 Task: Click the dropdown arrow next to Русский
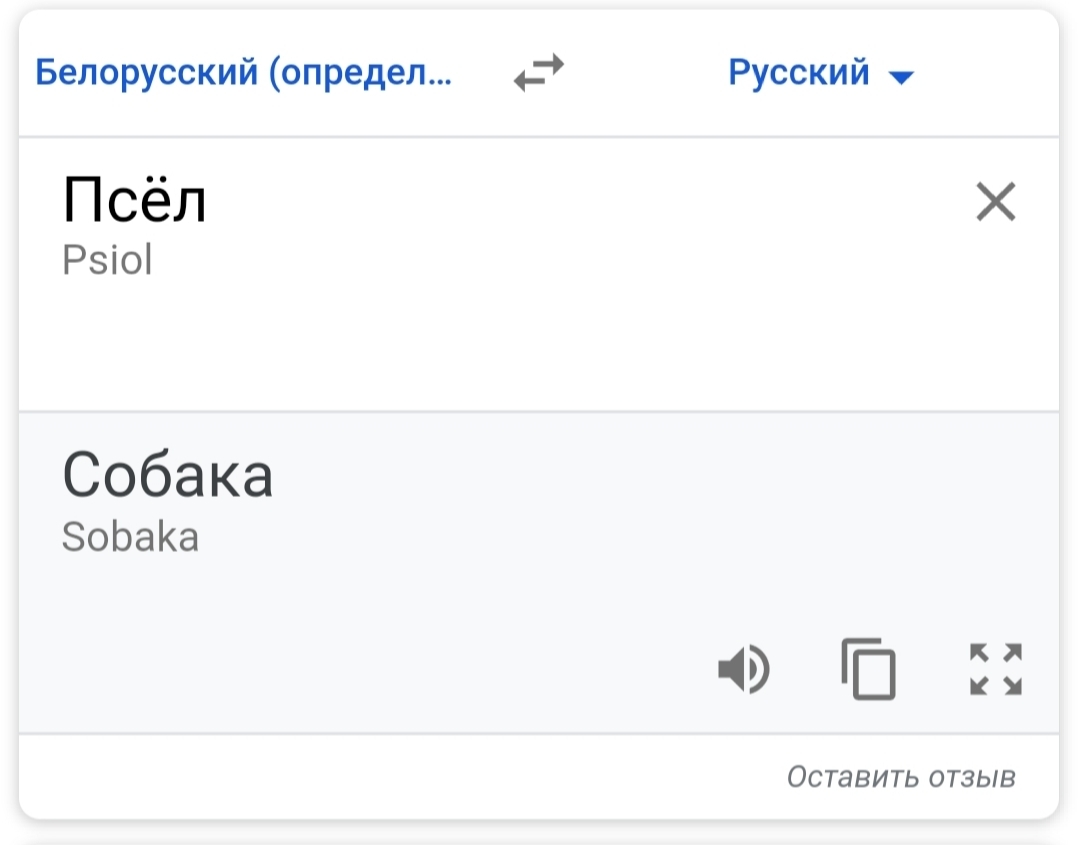pyautogui.click(x=901, y=77)
